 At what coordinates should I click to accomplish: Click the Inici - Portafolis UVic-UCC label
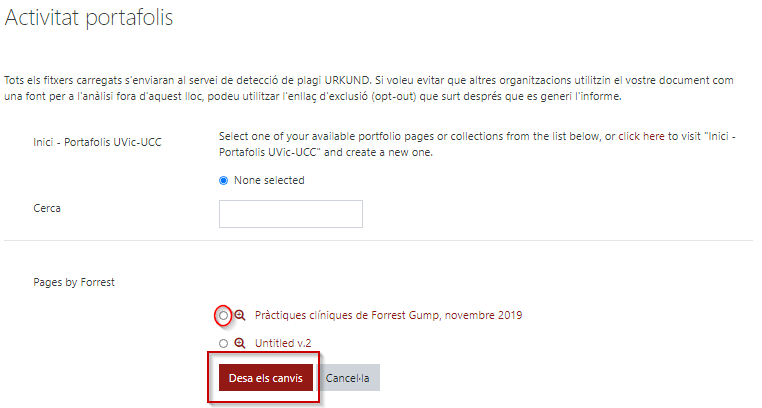coord(97,142)
